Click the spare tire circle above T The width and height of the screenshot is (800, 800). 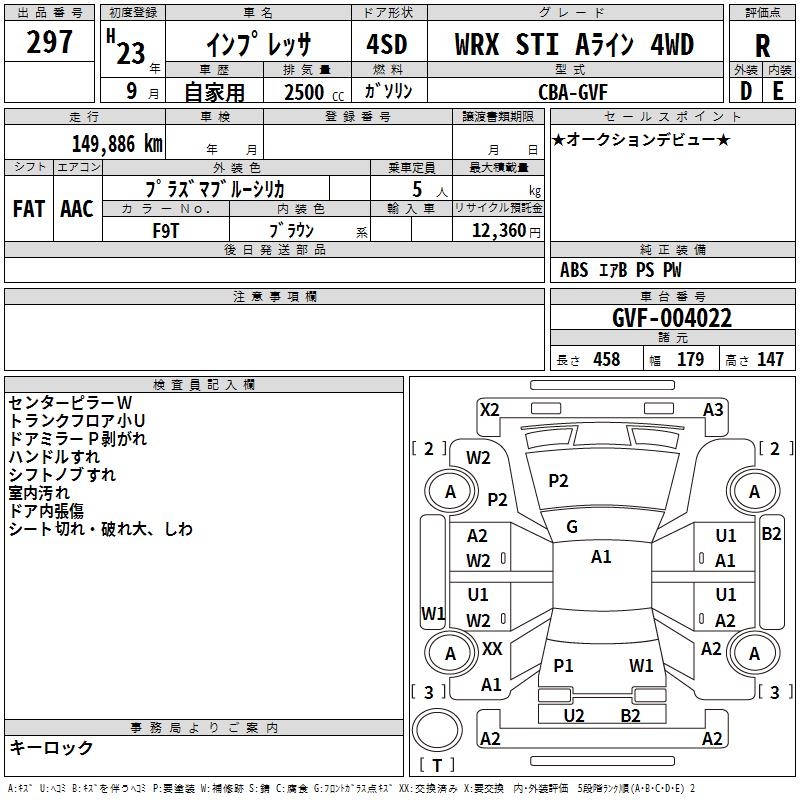[x=437, y=729]
